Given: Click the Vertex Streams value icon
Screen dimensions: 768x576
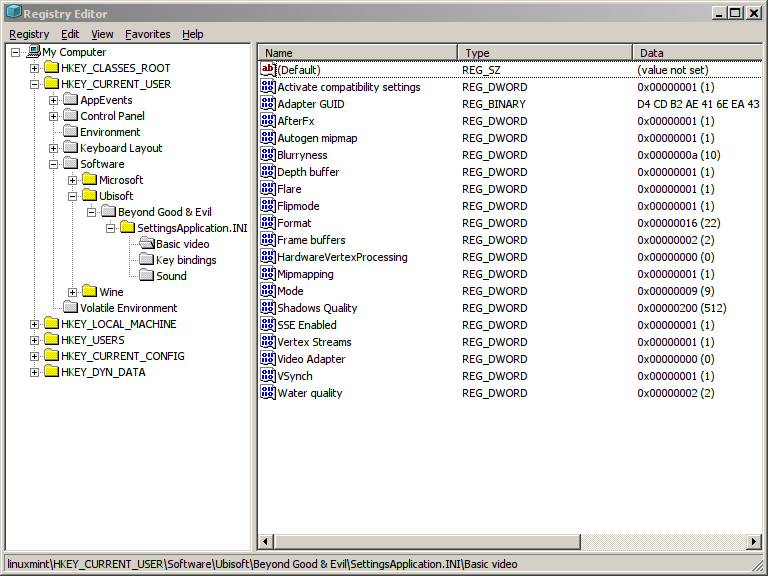Looking at the screenshot, I should click(x=268, y=341).
